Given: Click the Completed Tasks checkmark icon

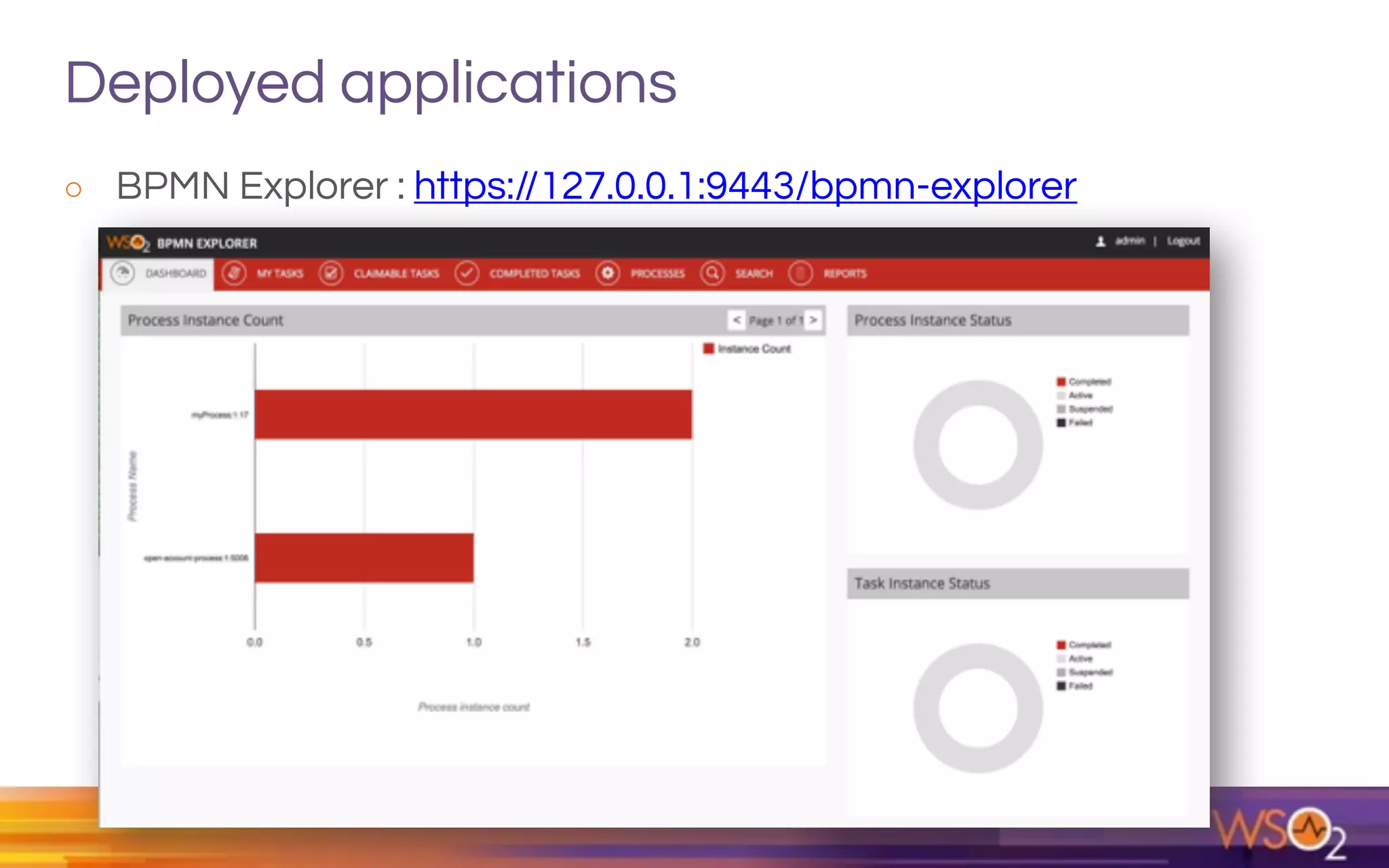Looking at the screenshot, I should point(467,273).
